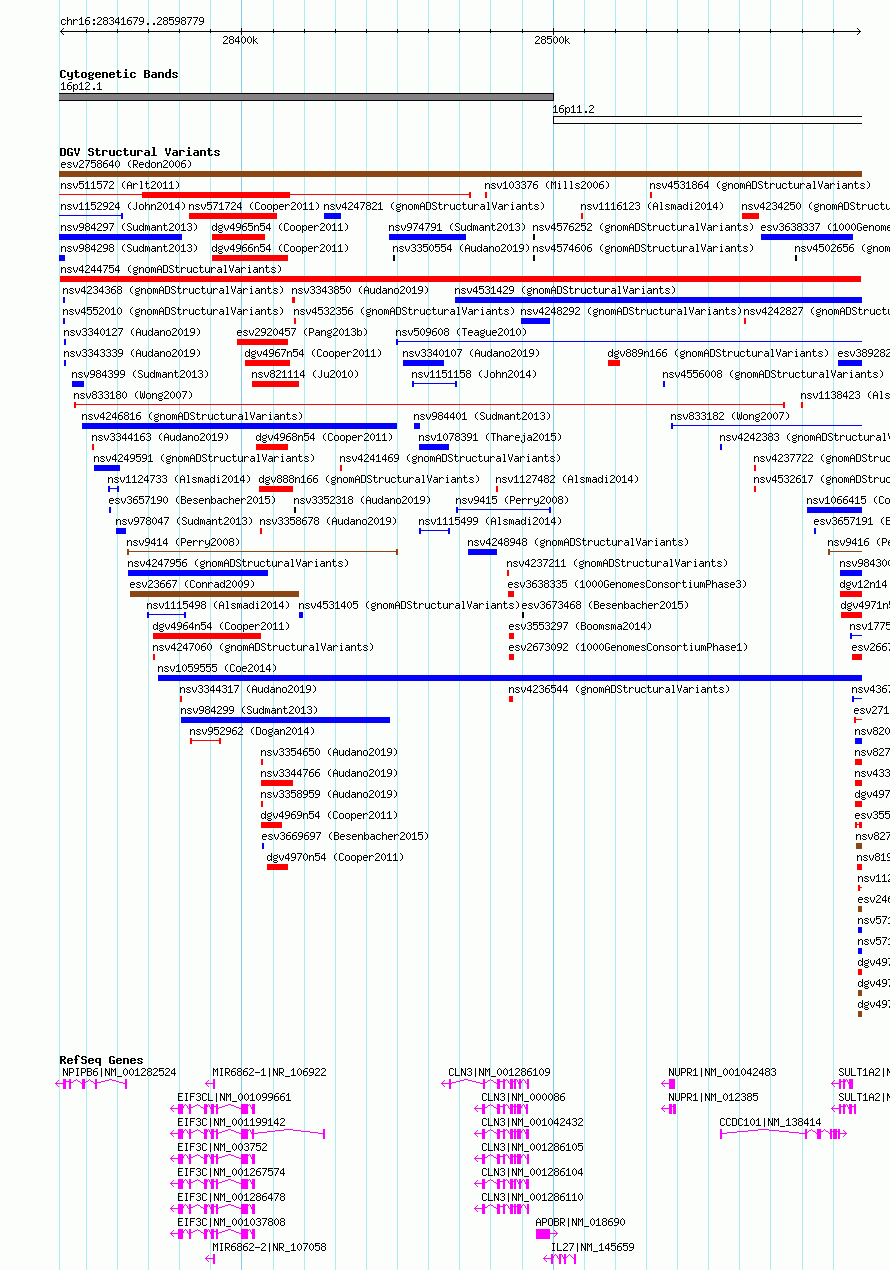
Task: Click the RefSeq Genes track title
Action: click(x=101, y=1060)
